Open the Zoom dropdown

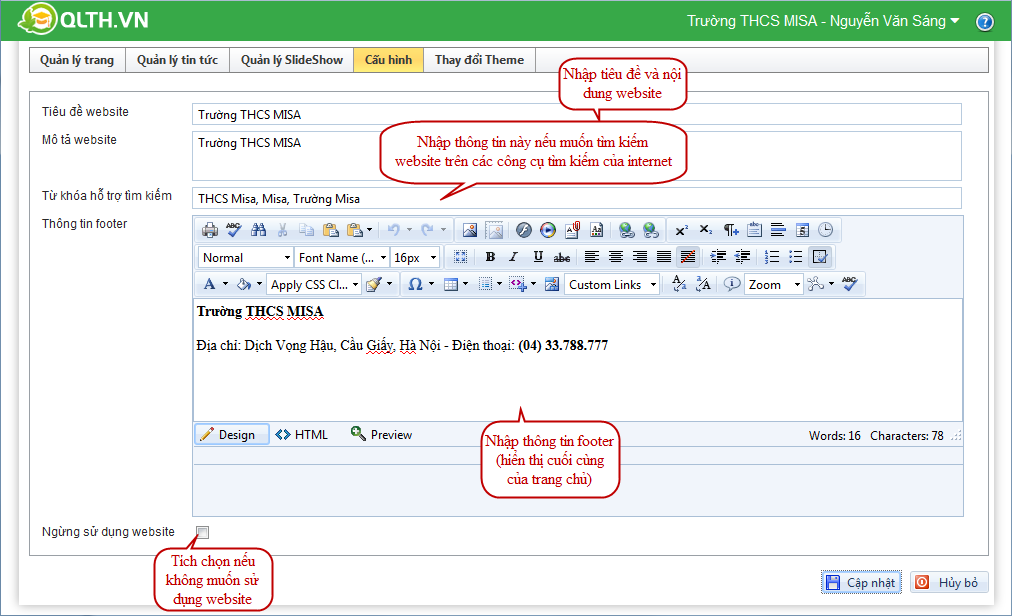(x=773, y=285)
